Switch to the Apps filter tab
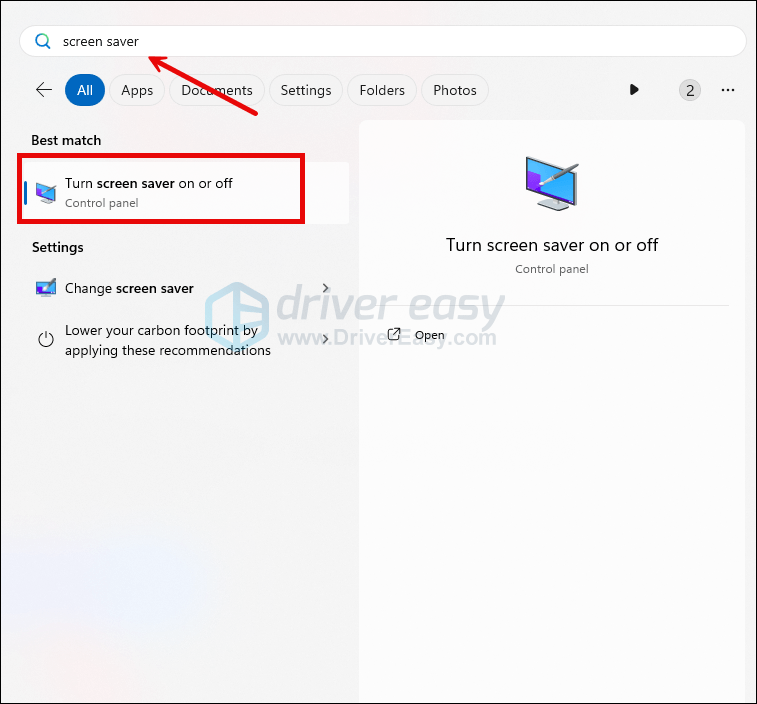This screenshot has height=704, width=757. [x=137, y=90]
